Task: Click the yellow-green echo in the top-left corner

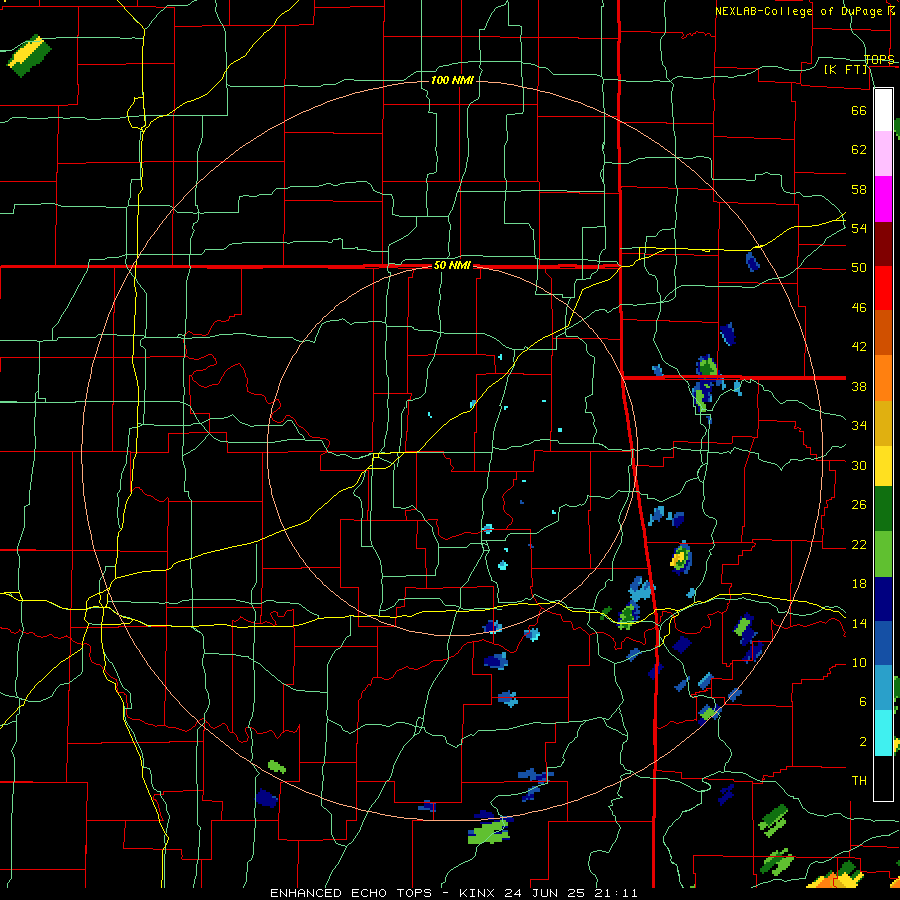Action: point(28,55)
